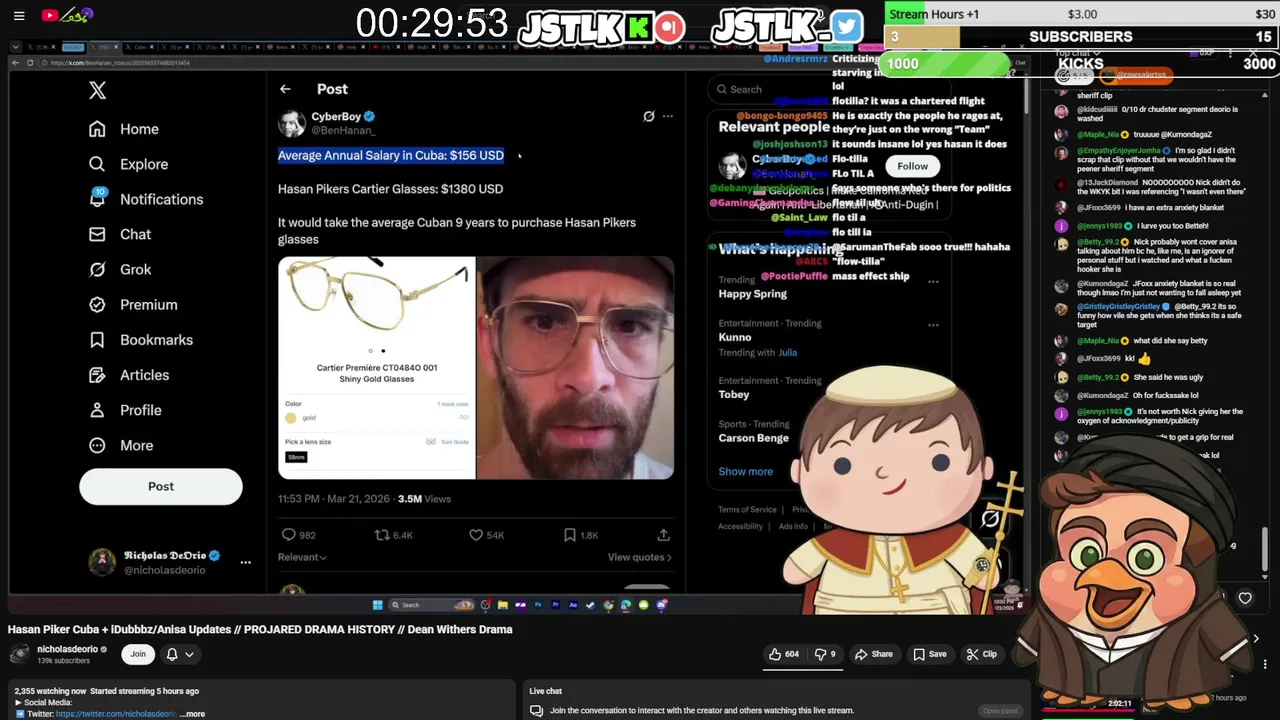The image size is (1280, 720).
Task: Click the Windows taskbar Search box
Action: [x=430, y=605]
